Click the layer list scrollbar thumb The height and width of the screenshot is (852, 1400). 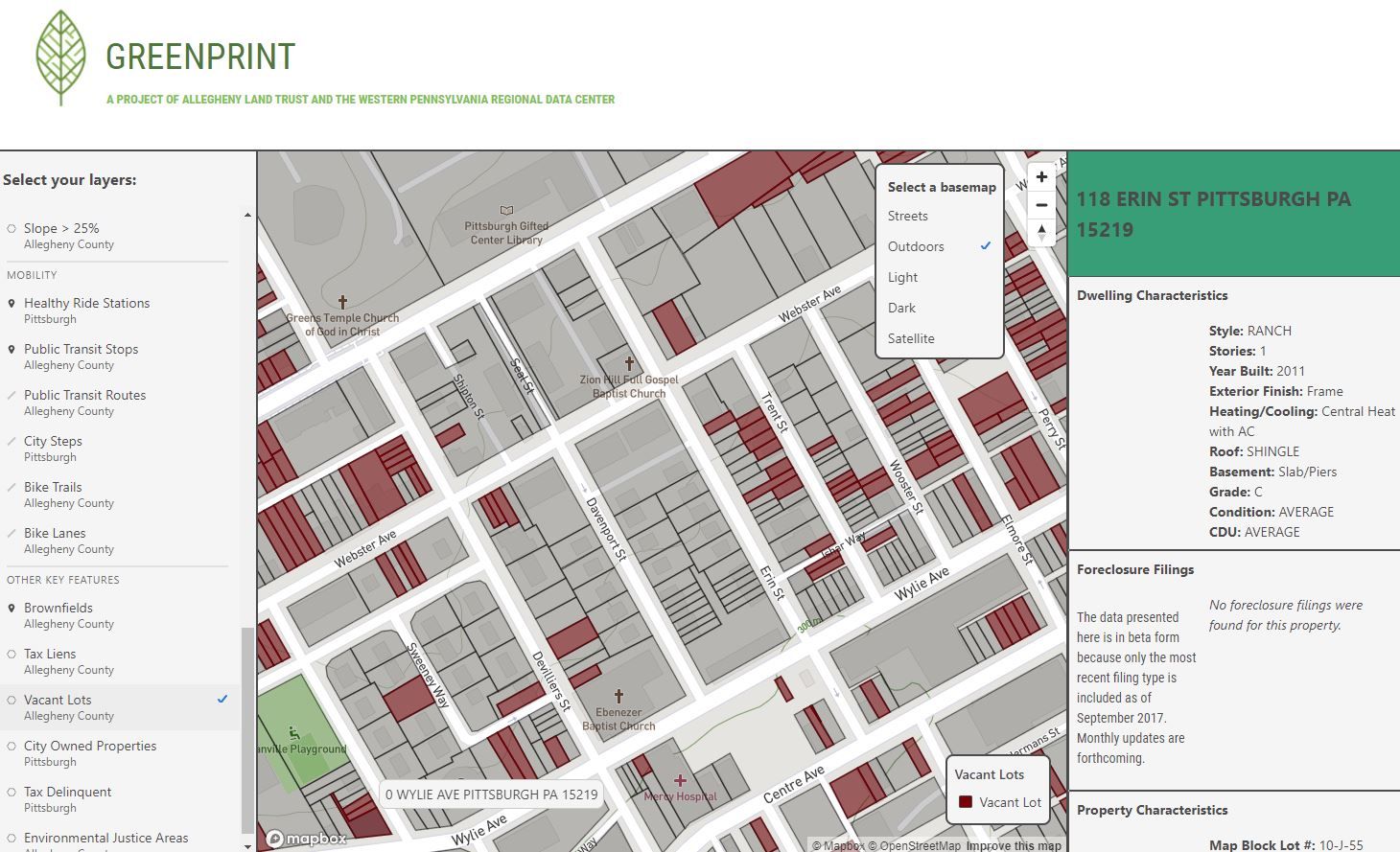tap(248, 730)
